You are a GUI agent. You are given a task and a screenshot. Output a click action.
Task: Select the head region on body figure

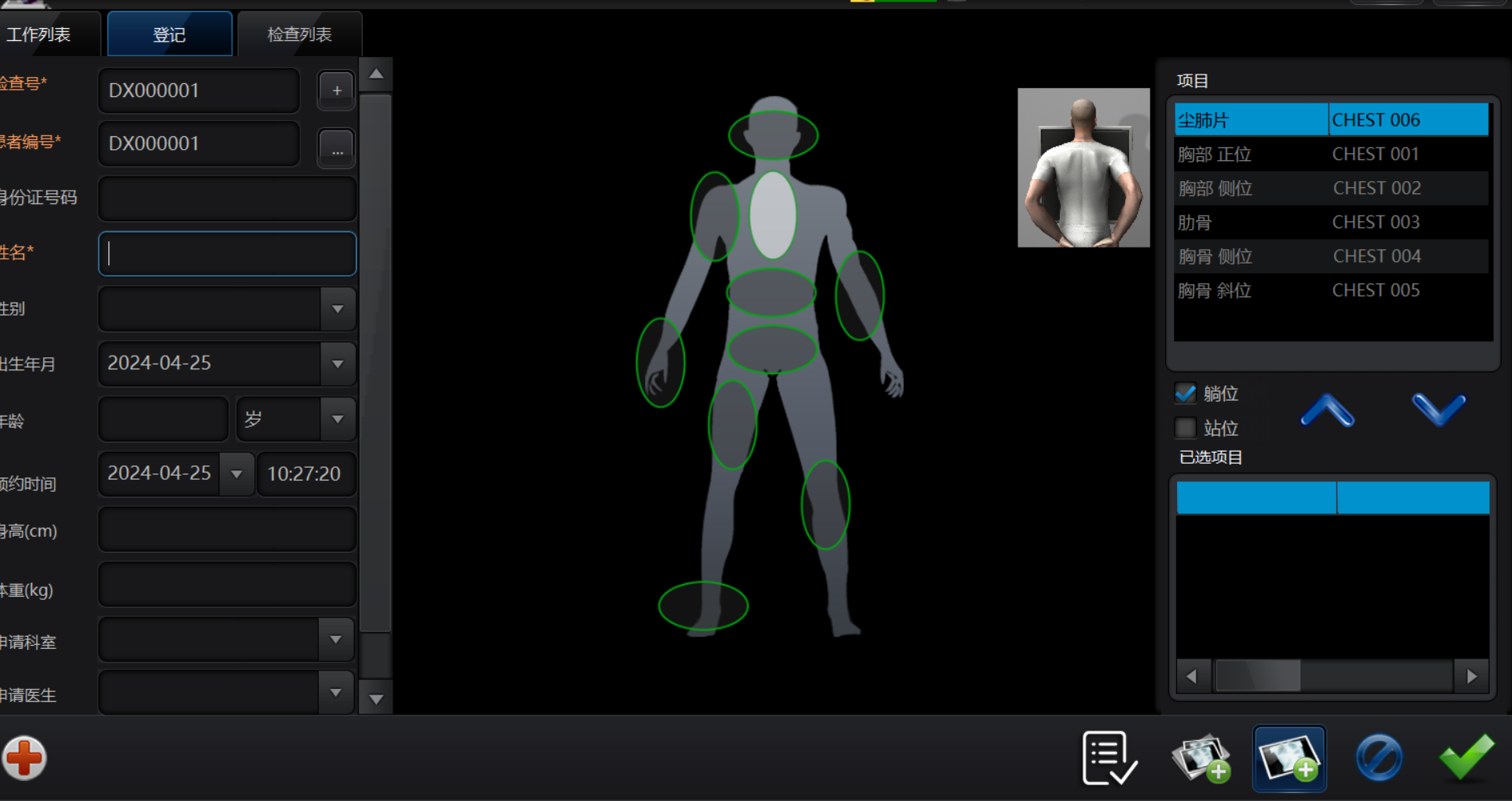772,135
